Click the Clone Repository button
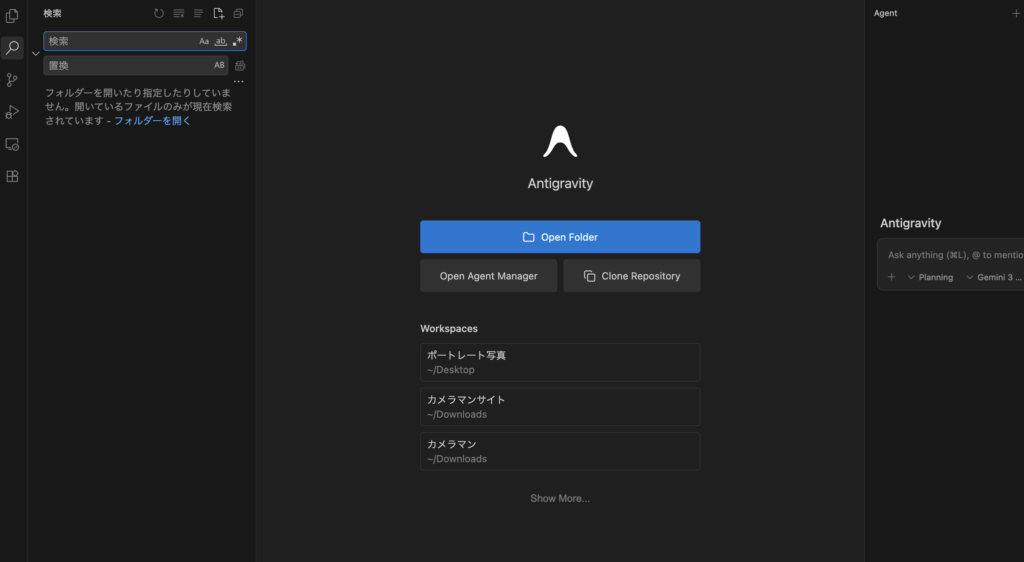 tap(631, 276)
